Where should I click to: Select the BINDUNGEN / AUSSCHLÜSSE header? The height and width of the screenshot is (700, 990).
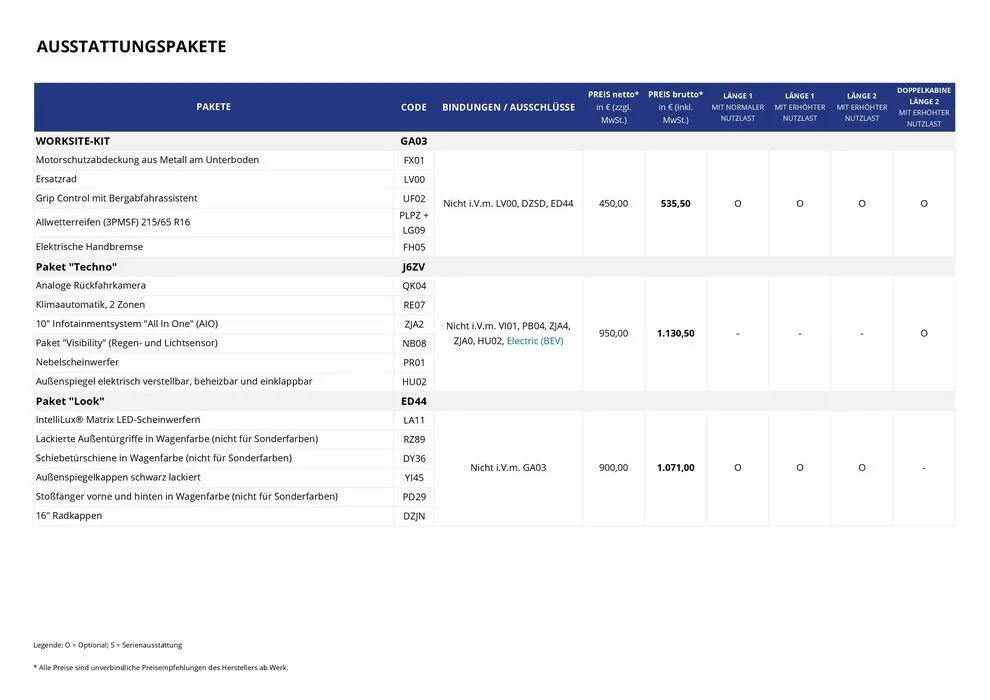(508, 107)
